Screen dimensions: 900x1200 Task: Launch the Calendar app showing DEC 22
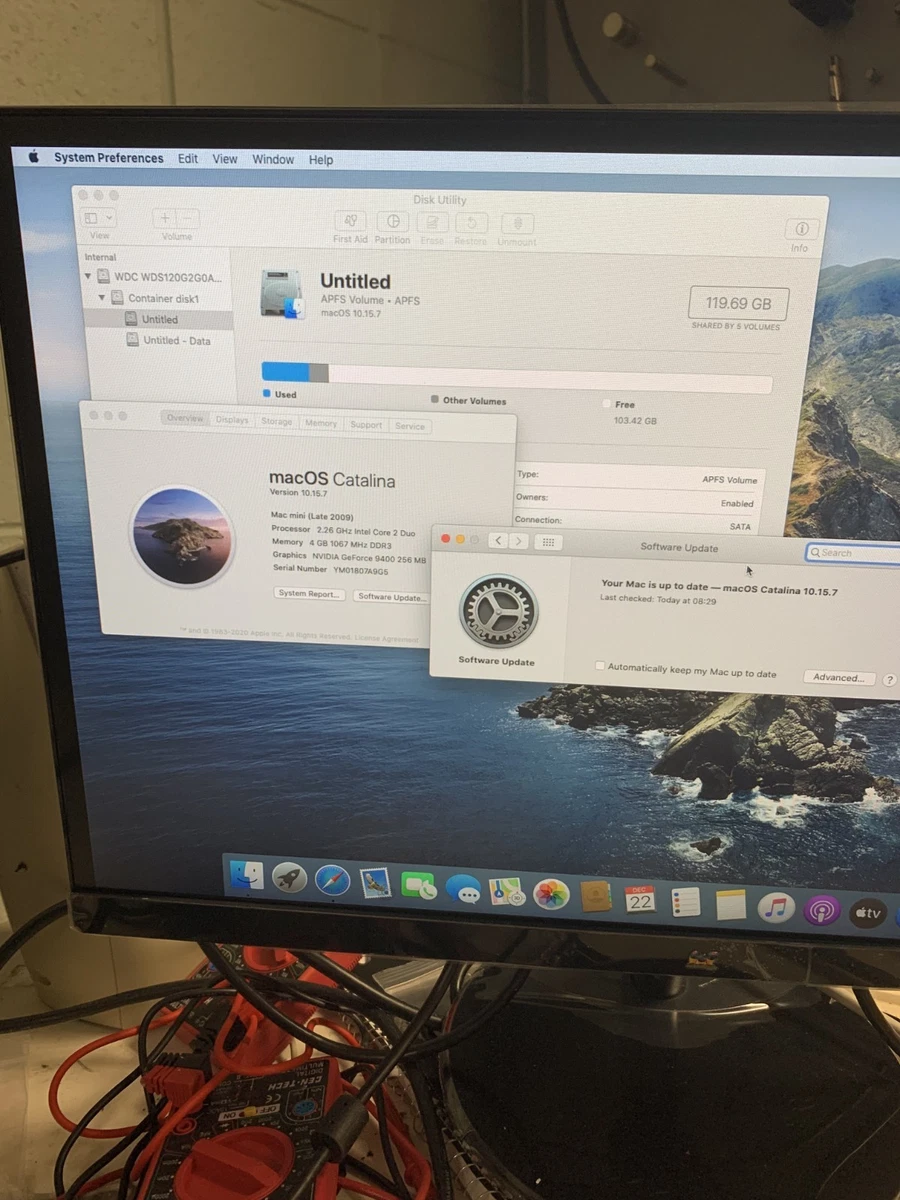pos(639,899)
